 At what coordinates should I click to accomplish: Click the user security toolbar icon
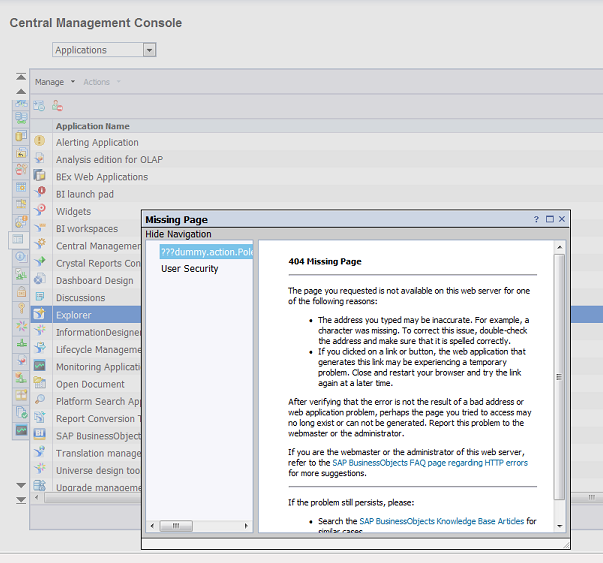57,106
